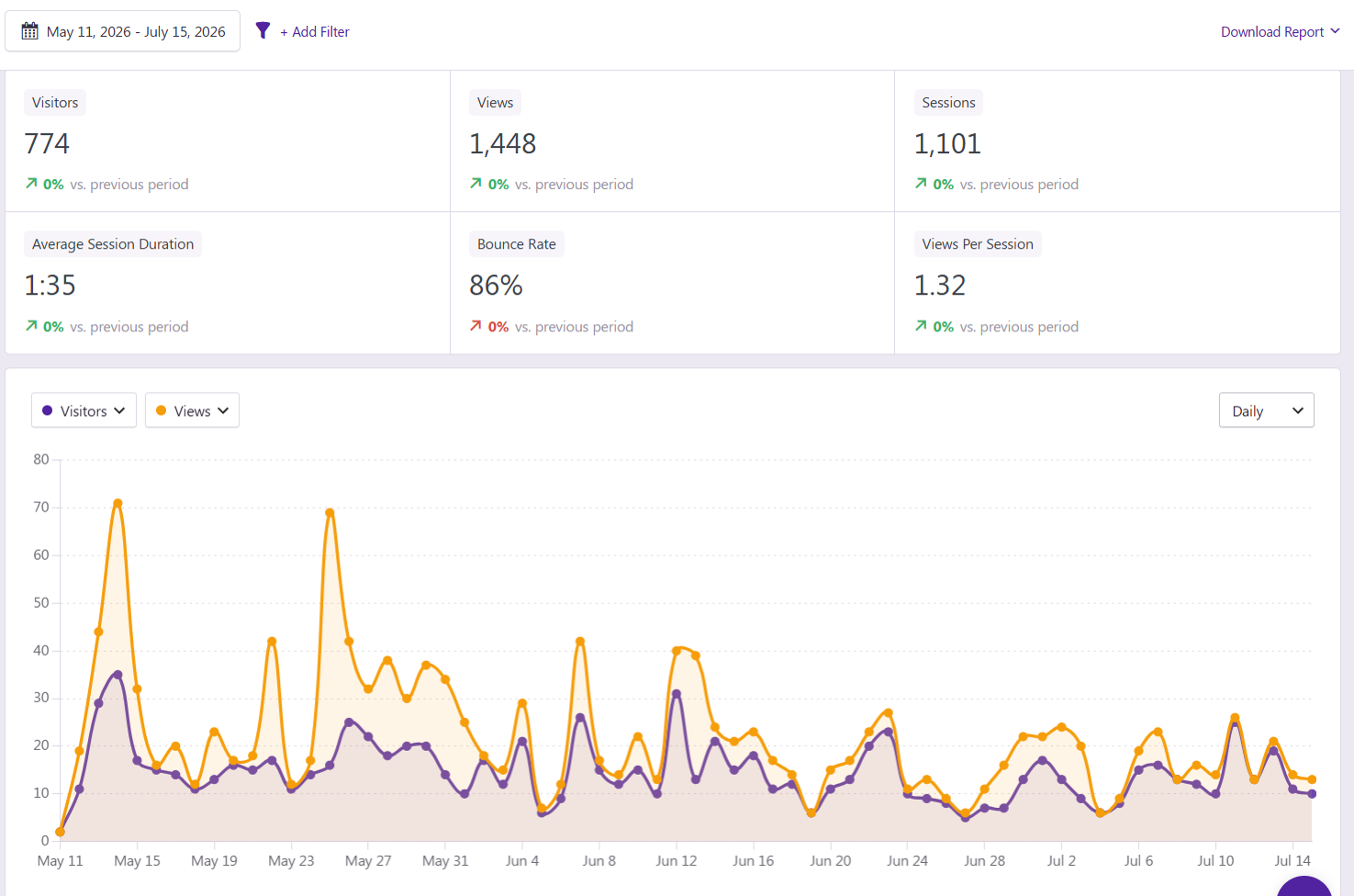The height and width of the screenshot is (896, 1354).
Task: Click the purple Visitors peak point at 35
Action: (117, 675)
